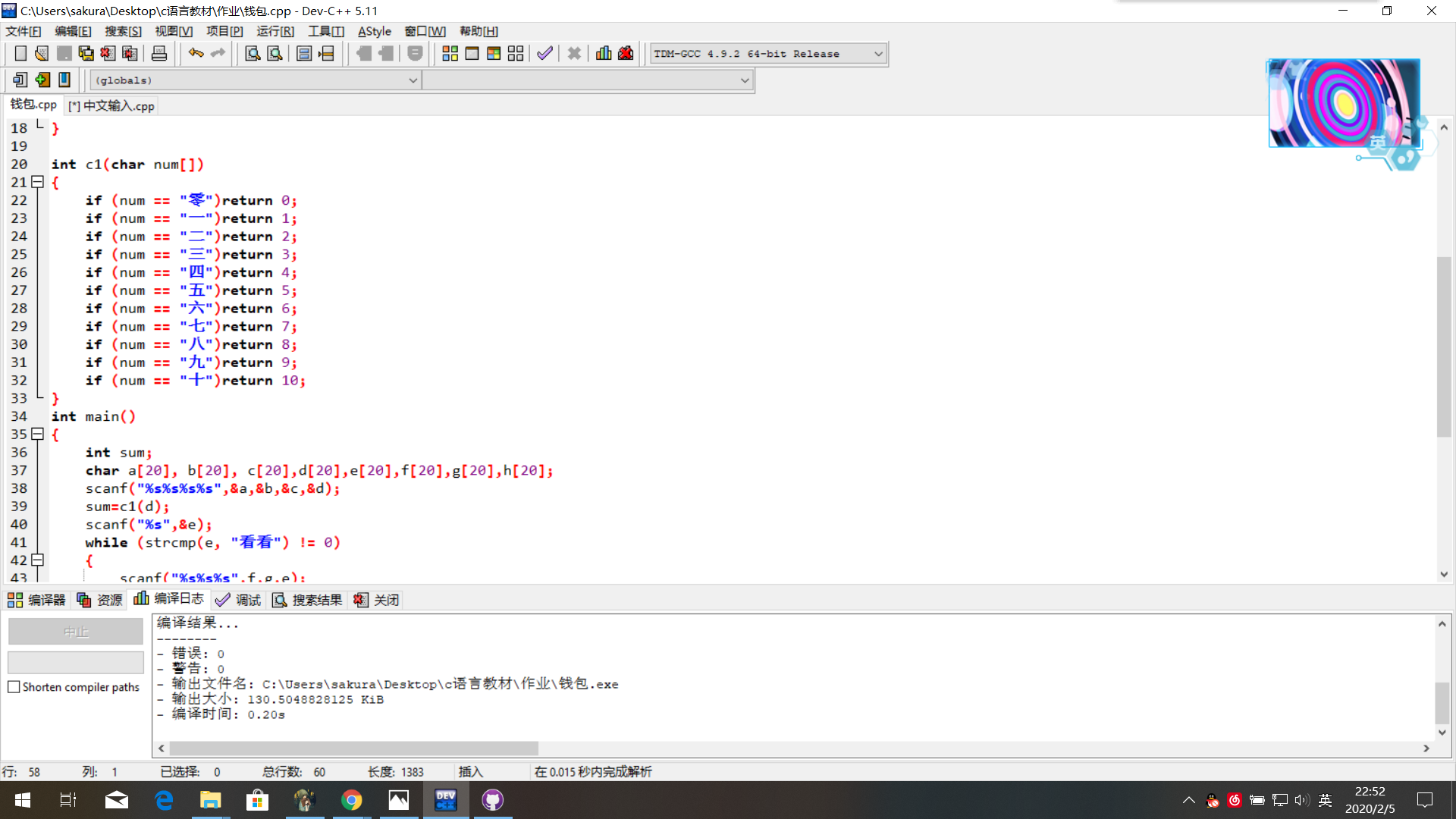
Task: Click the Print toolbar icon
Action: point(159,54)
